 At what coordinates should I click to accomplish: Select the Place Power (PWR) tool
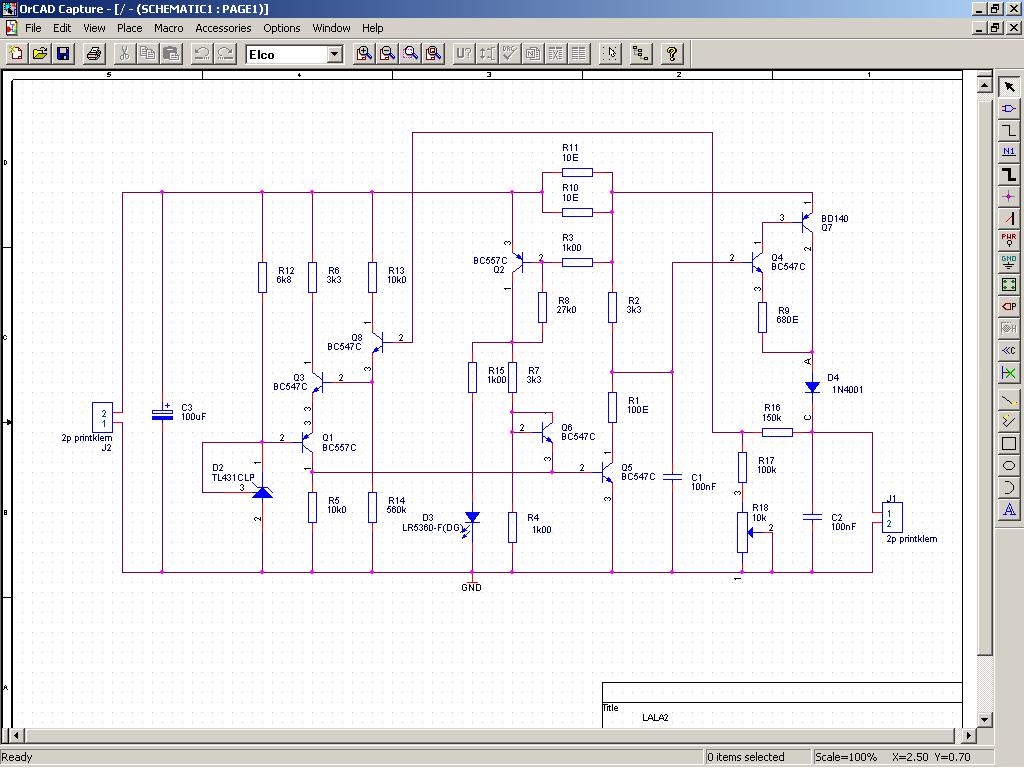pos(1009,240)
